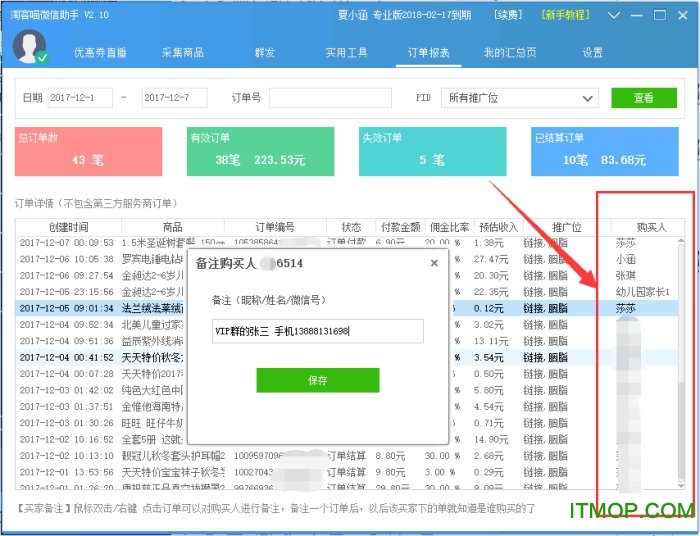
Task: Click the 备注 nickname input field in dialog
Action: (317, 331)
